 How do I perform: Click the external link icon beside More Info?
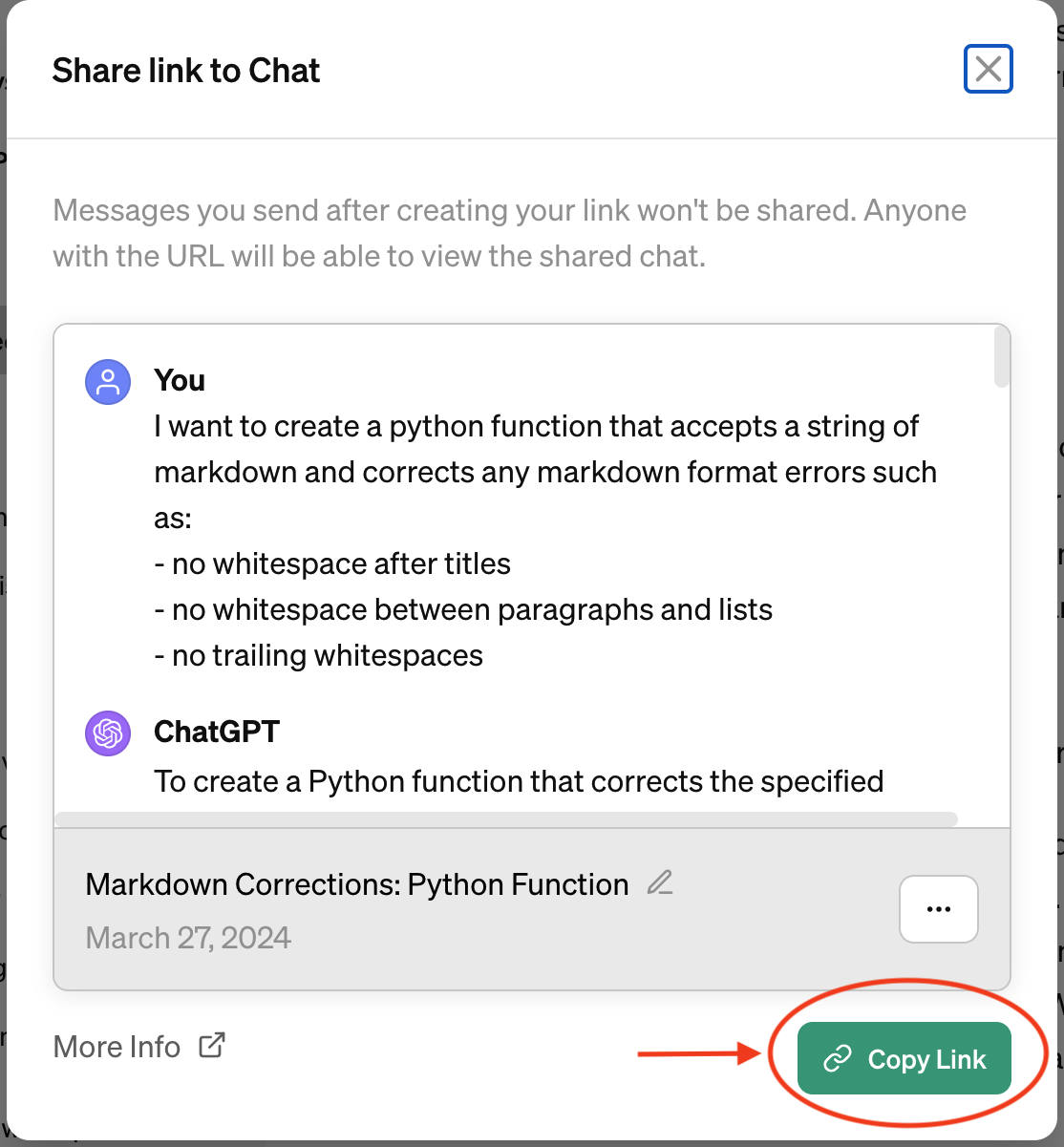(212, 1045)
